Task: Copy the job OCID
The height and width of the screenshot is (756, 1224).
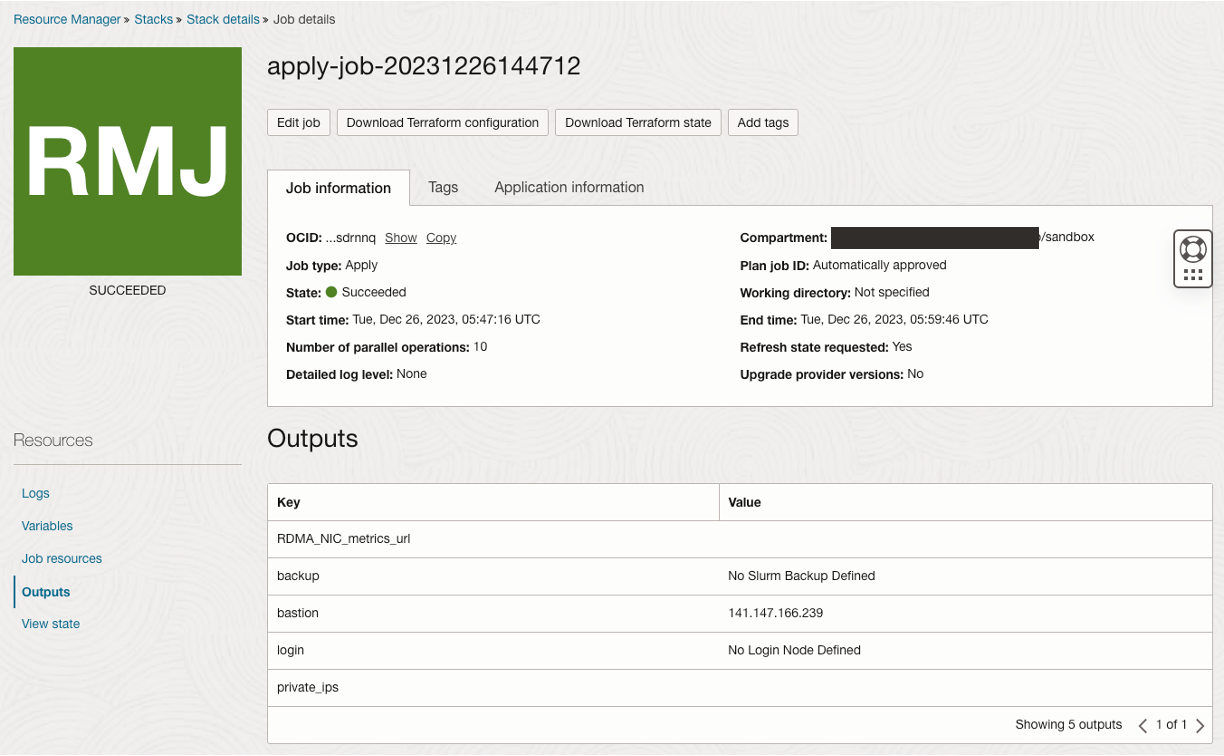Action: pos(441,238)
